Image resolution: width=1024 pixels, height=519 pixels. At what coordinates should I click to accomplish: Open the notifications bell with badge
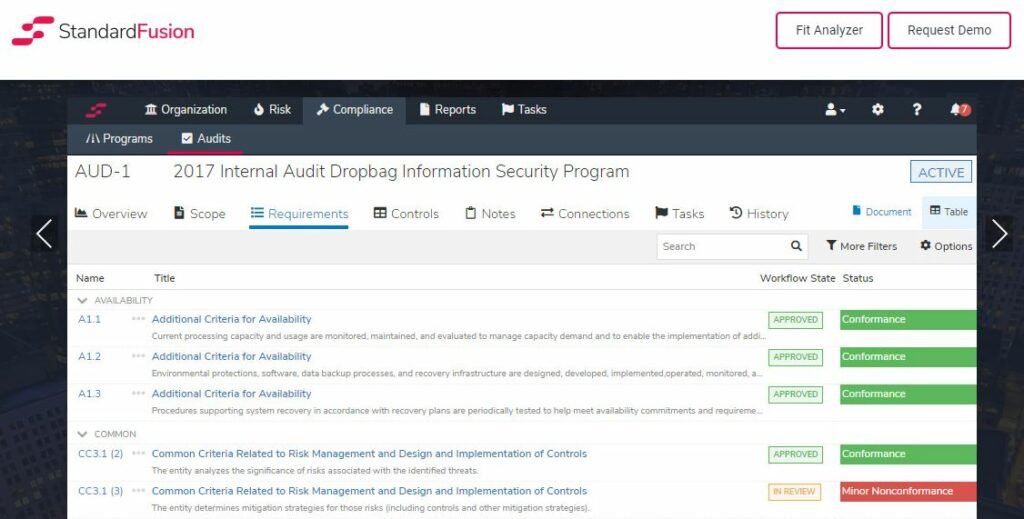pos(959,110)
